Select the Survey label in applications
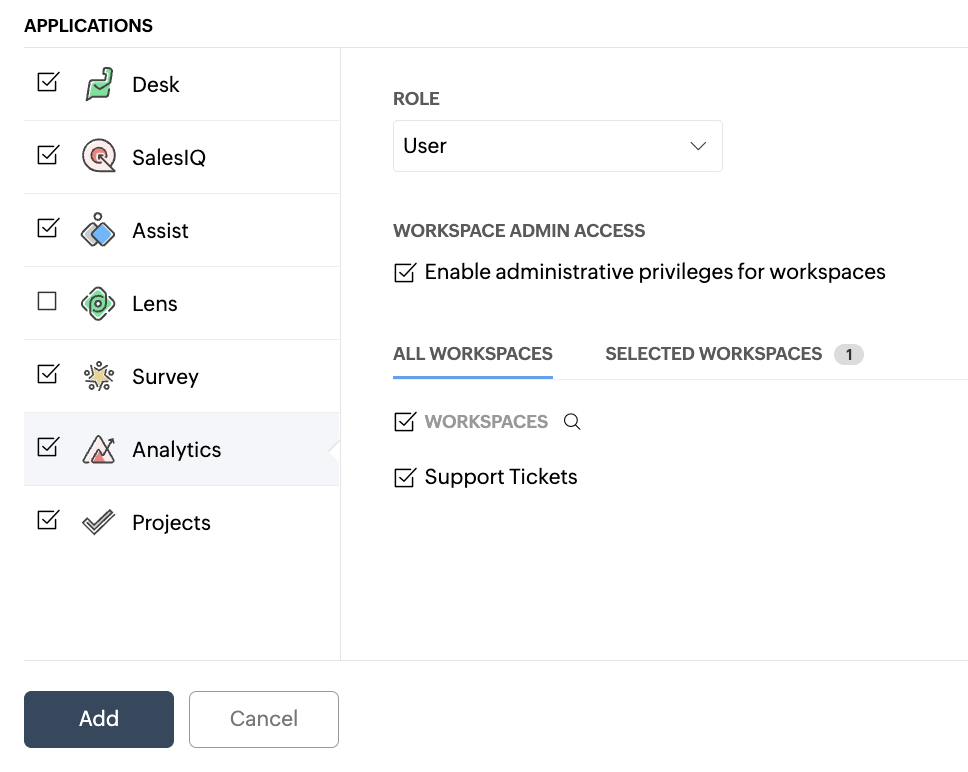968x772 pixels. (165, 377)
